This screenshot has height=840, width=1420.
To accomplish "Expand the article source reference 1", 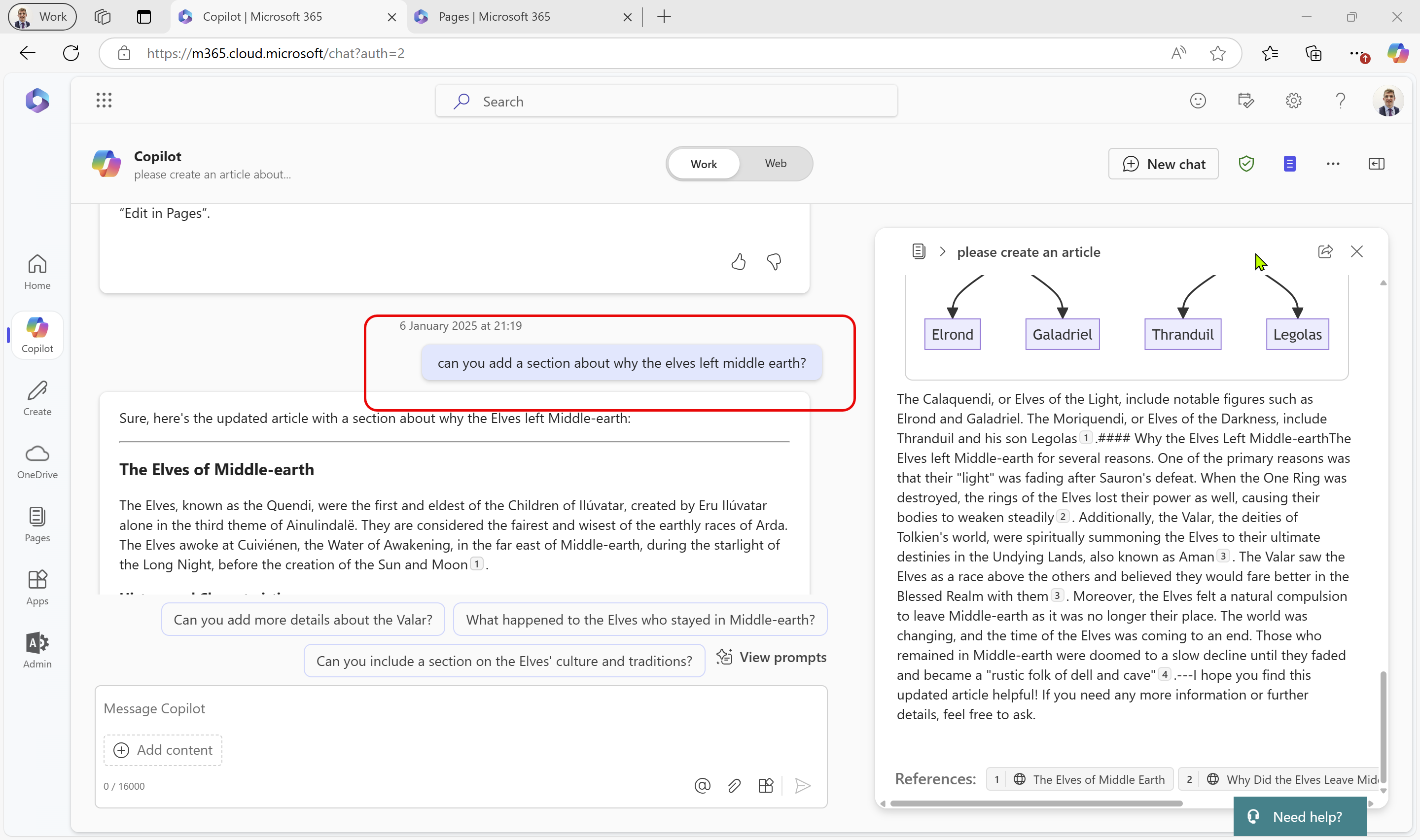I will (1080, 779).
